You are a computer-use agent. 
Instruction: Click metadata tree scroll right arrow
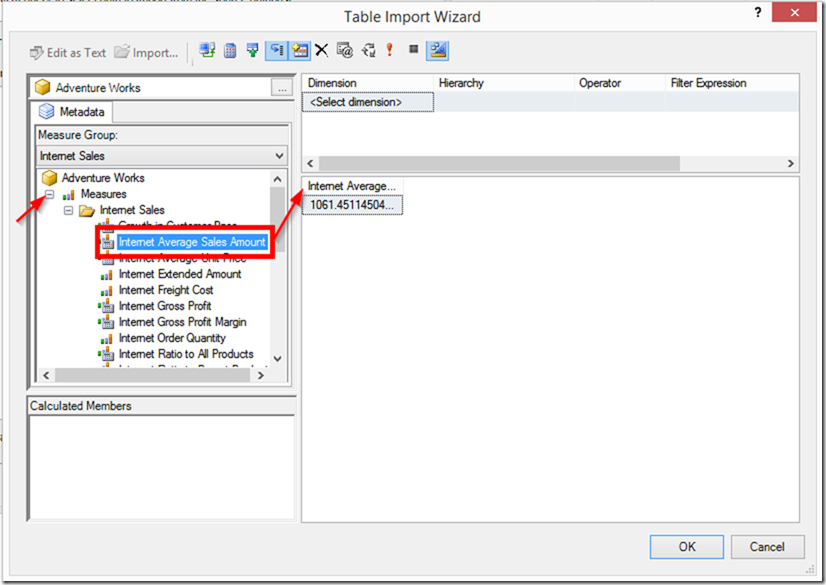(x=260, y=375)
